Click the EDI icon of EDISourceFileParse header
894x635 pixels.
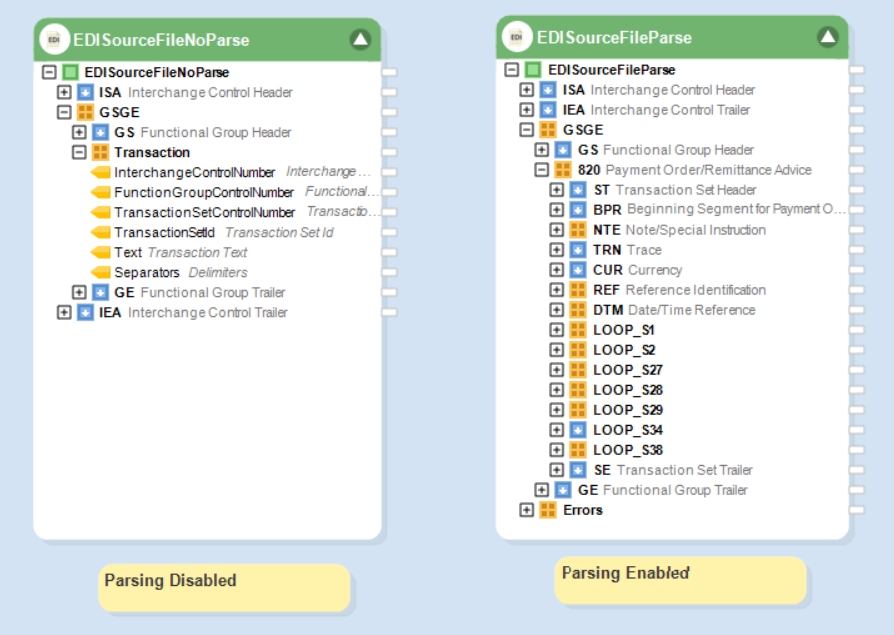coord(517,37)
